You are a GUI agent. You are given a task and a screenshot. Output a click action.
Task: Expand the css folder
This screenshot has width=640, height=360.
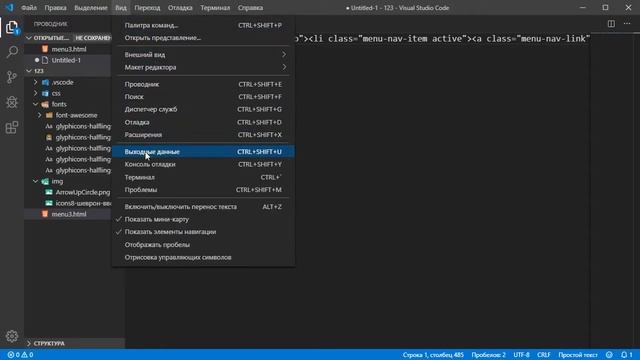click(x=36, y=93)
